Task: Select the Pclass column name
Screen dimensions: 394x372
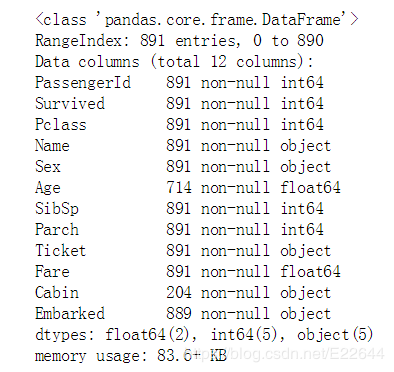Action: (61, 124)
